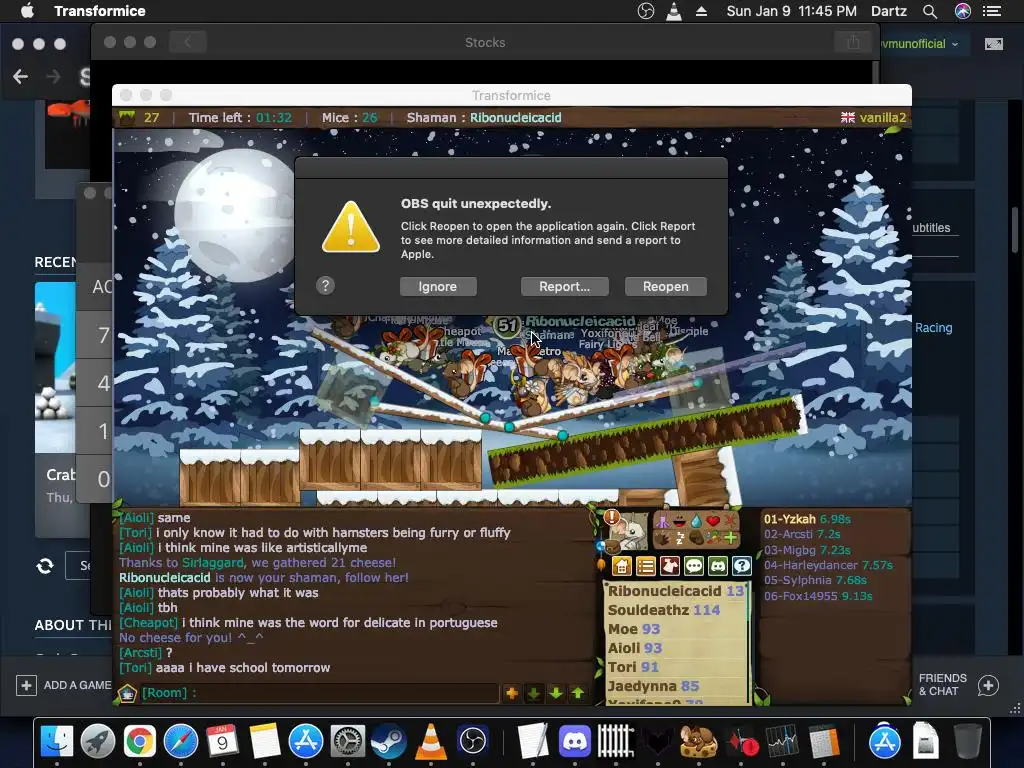The height and width of the screenshot is (768, 1024).
Task: Open the speech bubble chat icon
Action: [x=694, y=566]
